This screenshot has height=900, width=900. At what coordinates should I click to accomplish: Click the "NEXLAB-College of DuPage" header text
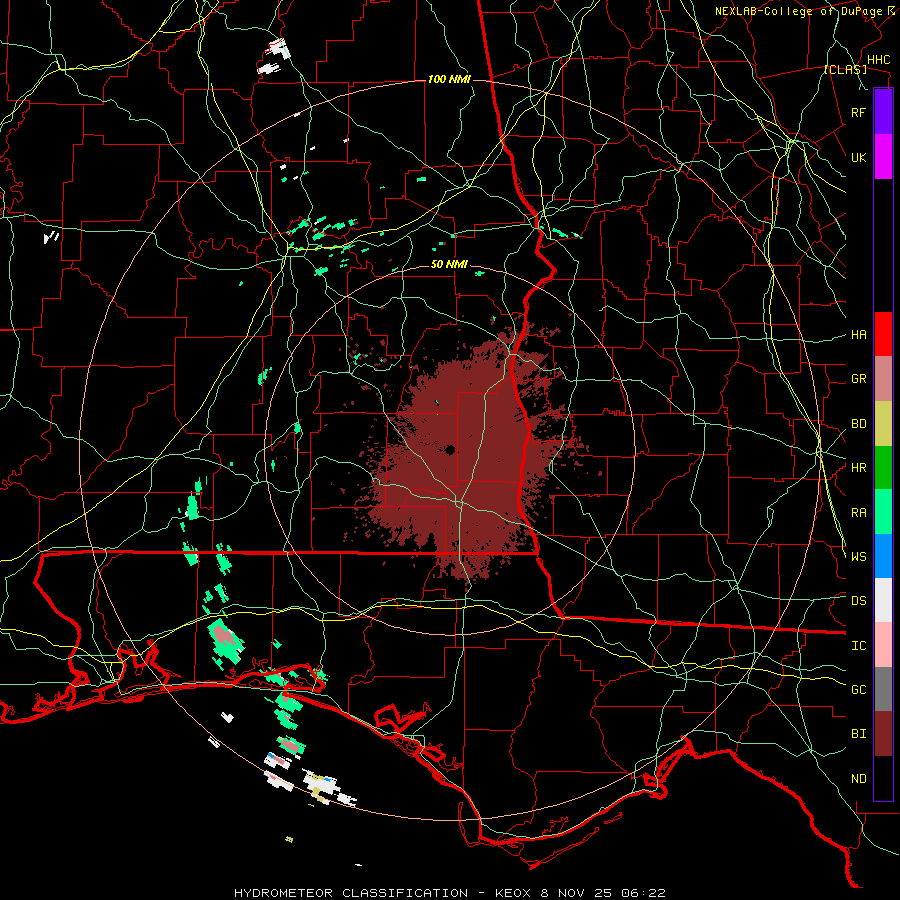tap(800, 11)
